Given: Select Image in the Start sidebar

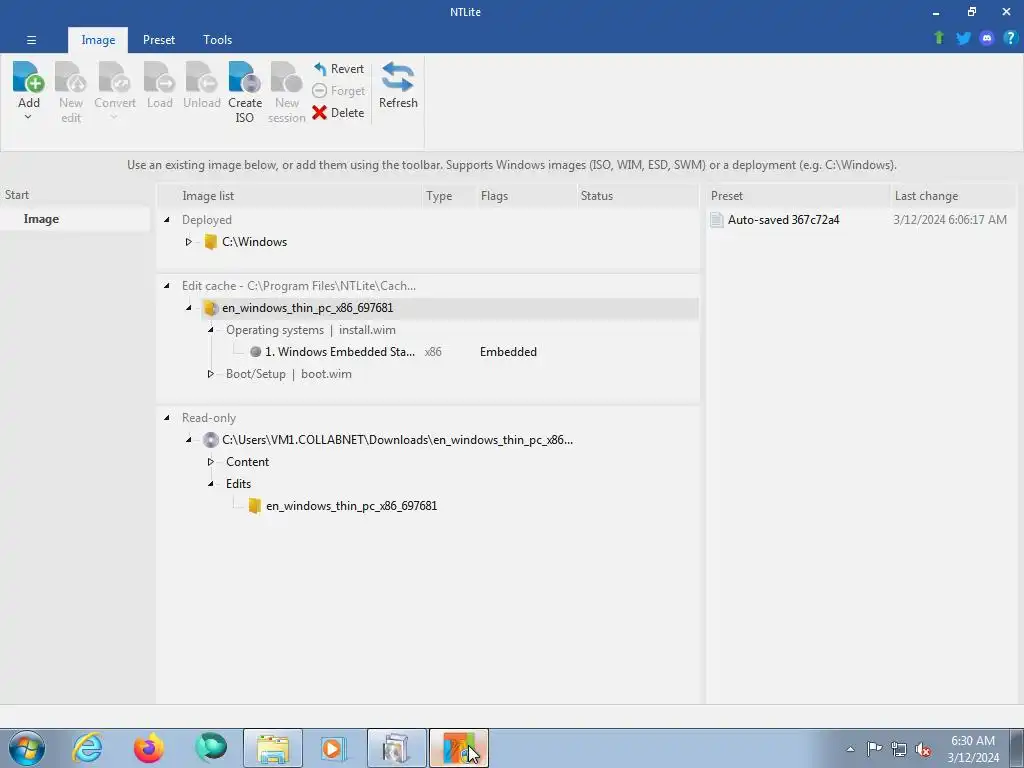Looking at the screenshot, I should point(75,219).
